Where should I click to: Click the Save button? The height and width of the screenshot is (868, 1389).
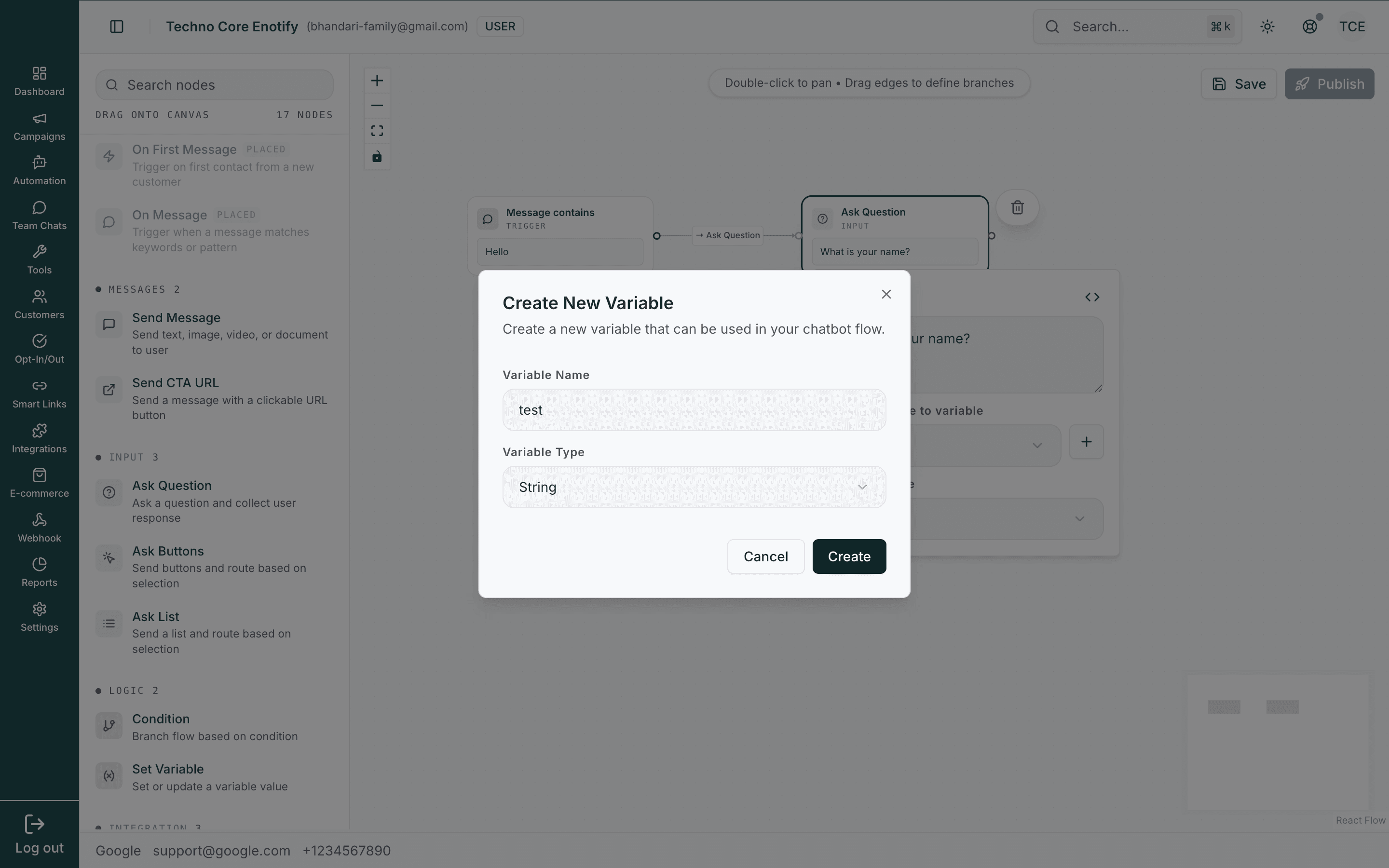[x=1239, y=84]
